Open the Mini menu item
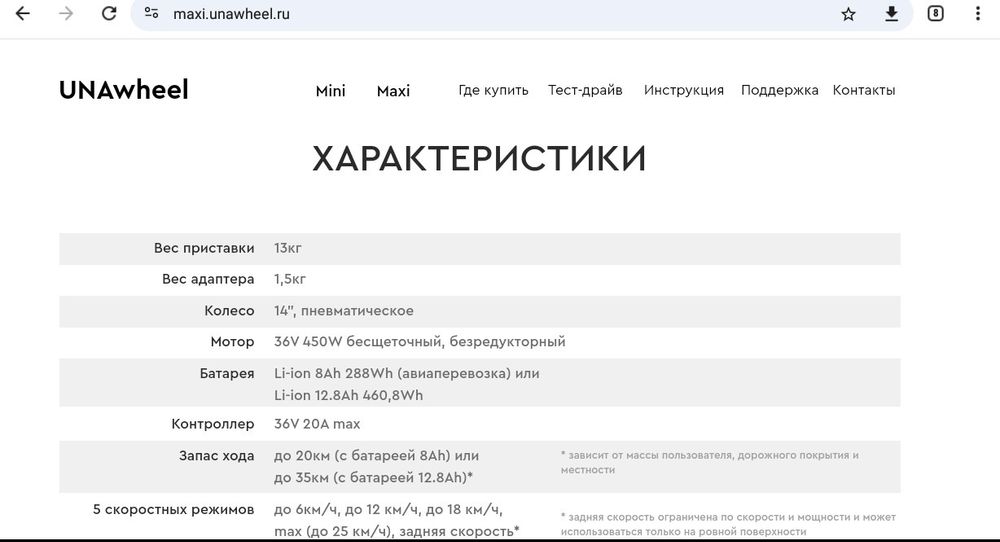1000x542 pixels. pos(330,91)
